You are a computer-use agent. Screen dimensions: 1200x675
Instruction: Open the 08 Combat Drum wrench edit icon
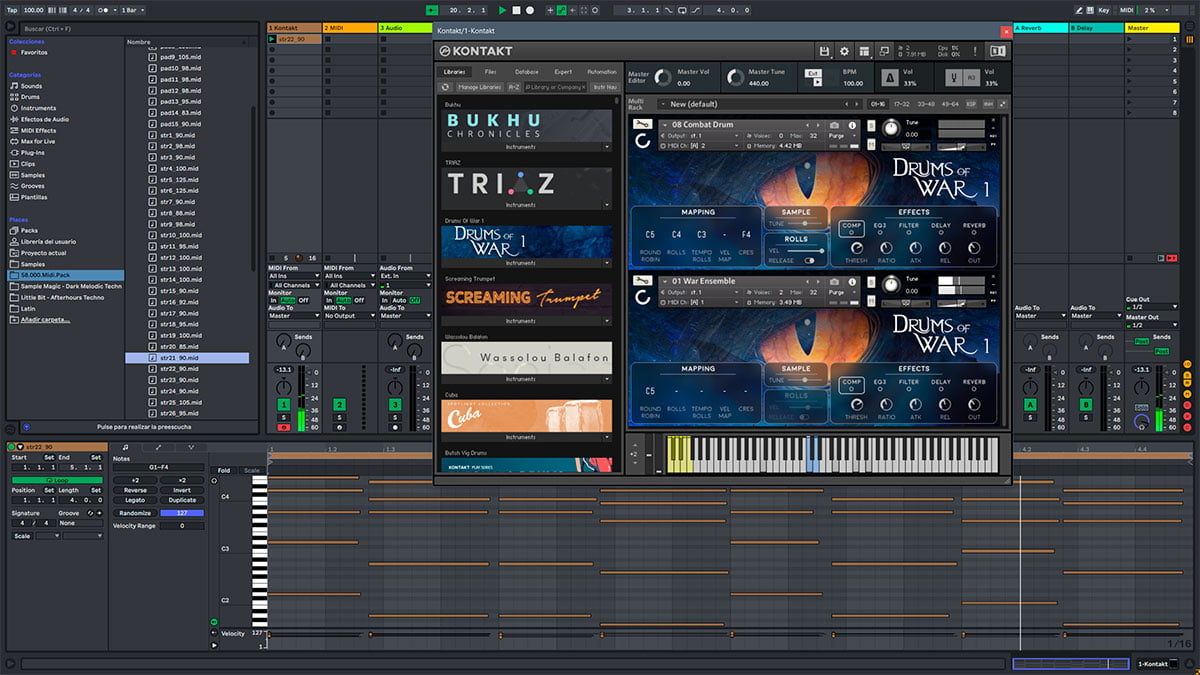pyautogui.click(x=643, y=125)
